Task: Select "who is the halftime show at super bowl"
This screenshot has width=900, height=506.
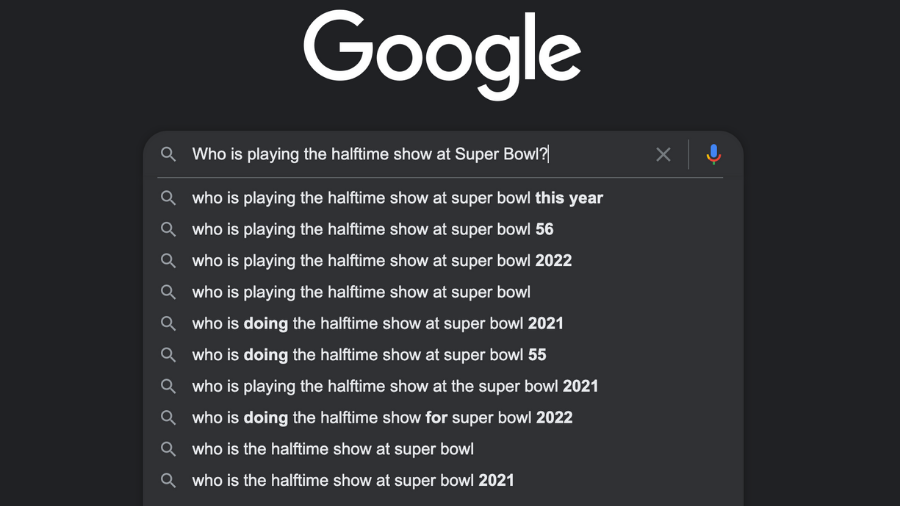Action: pos(333,449)
